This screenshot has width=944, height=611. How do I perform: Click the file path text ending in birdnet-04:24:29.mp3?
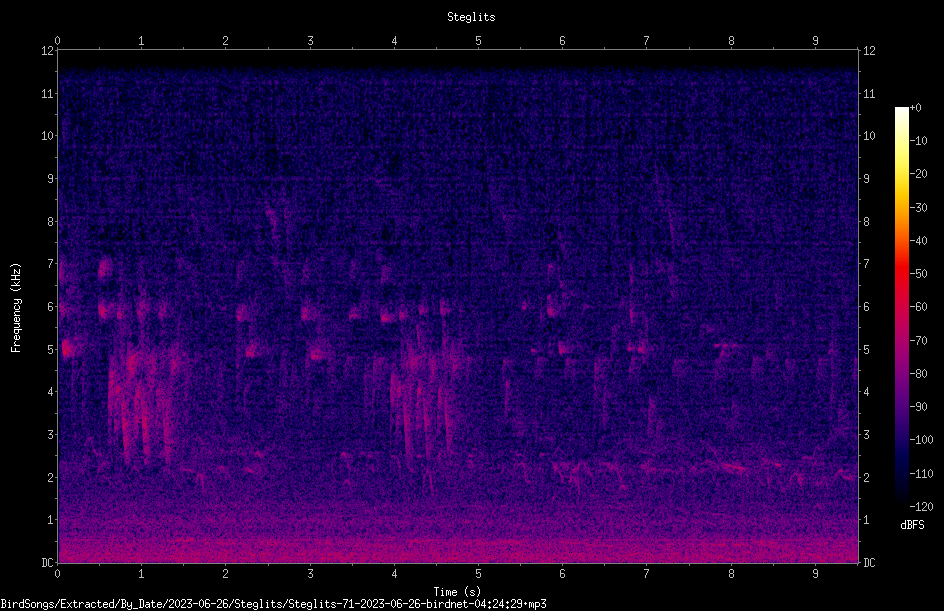(x=273, y=604)
